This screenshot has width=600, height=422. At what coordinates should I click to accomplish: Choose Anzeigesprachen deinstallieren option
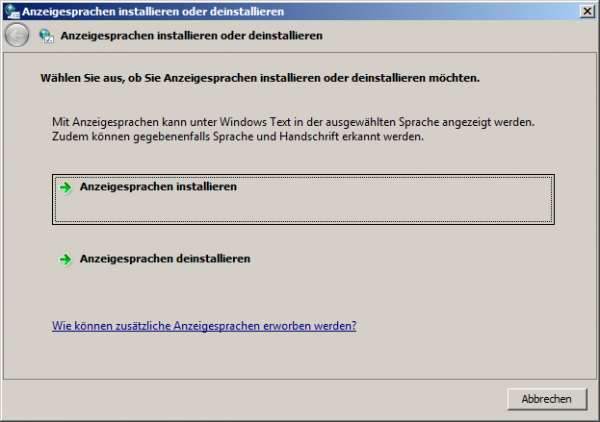coord(303,271)
